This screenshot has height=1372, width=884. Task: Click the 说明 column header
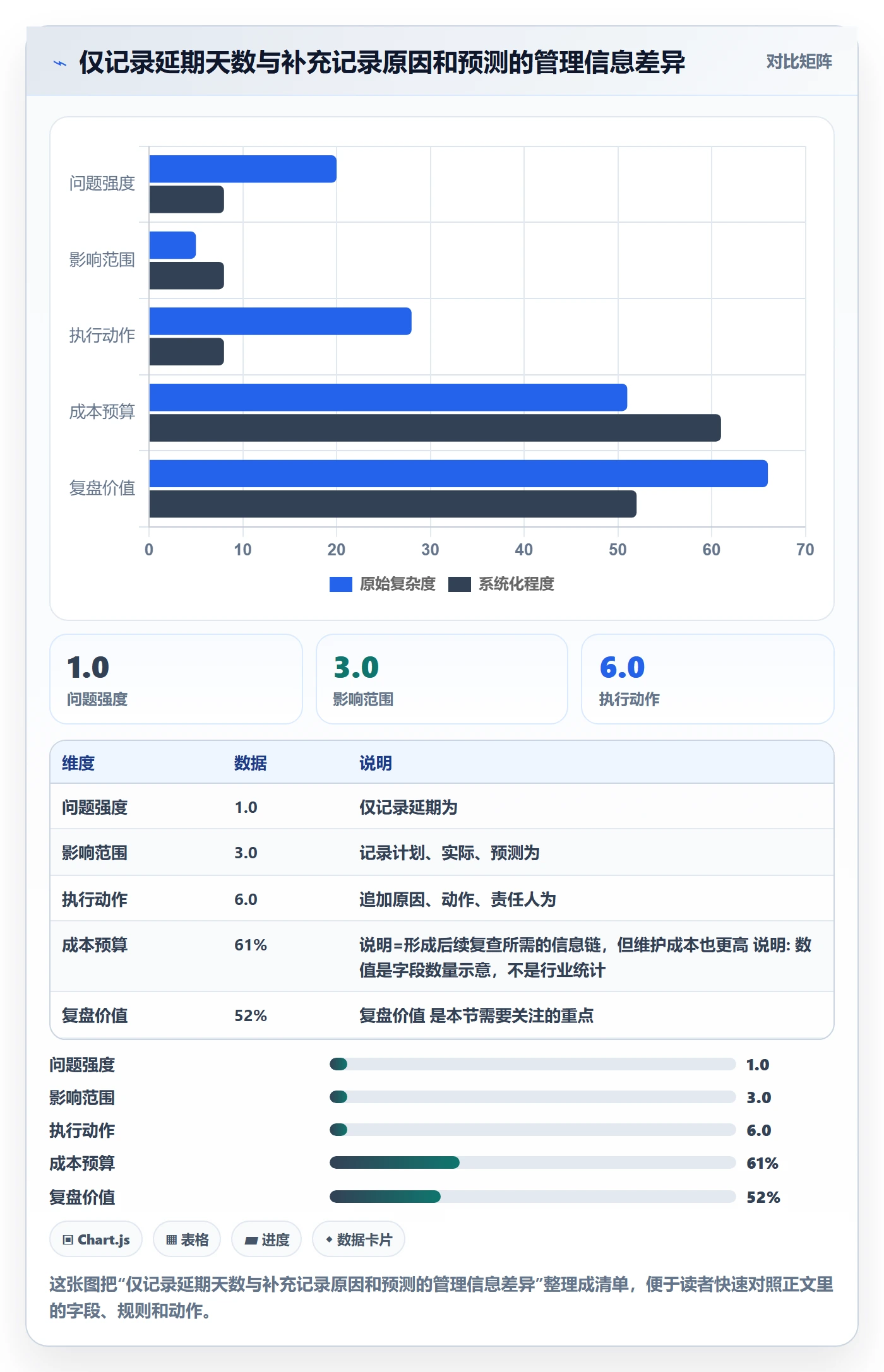[x=376, y=763]
